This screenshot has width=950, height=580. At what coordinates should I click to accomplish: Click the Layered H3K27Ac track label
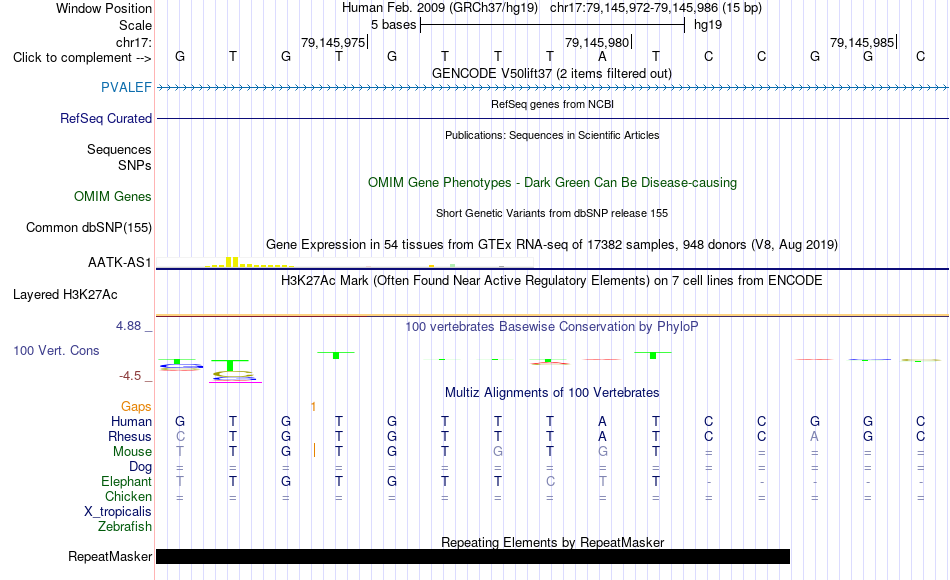[65, 295]
